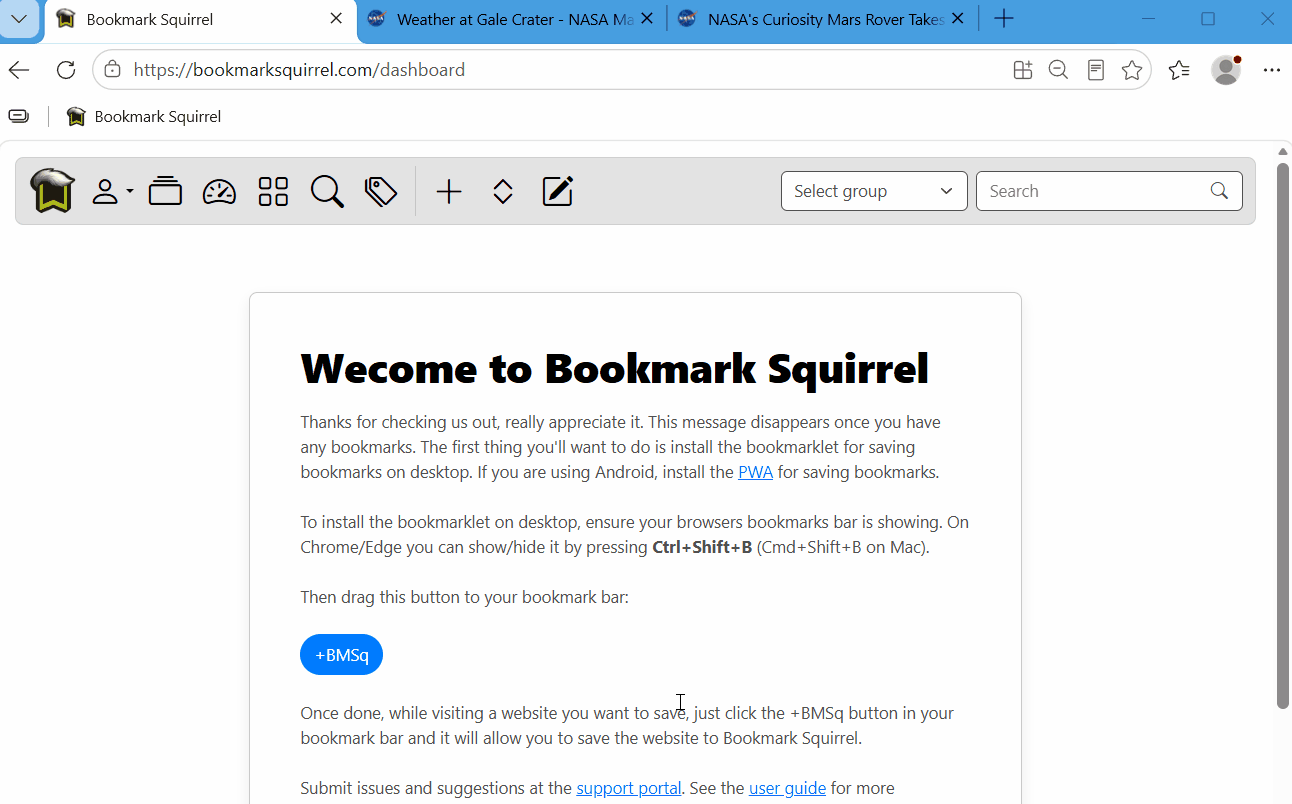Close the Curiosity Mars Rover tab
Viewport: 1292px width, 804px height.
pyautogui.click(x=958, y=19)
